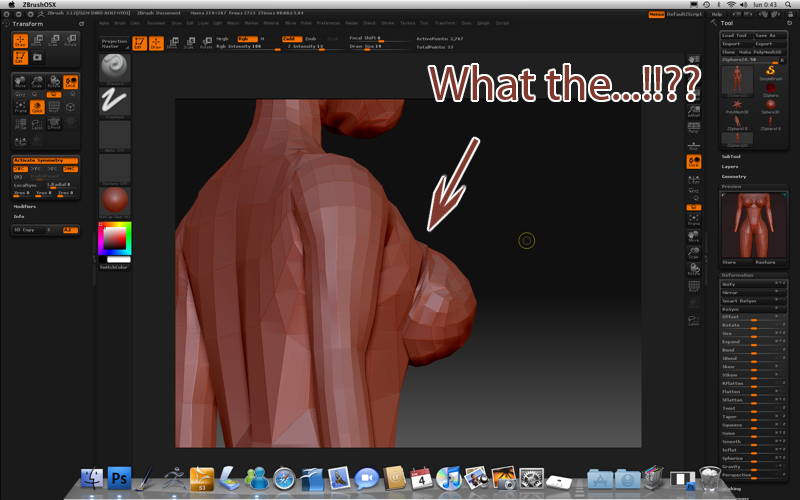Select the Sphere3D tool
800x500 pixels.
770,107
